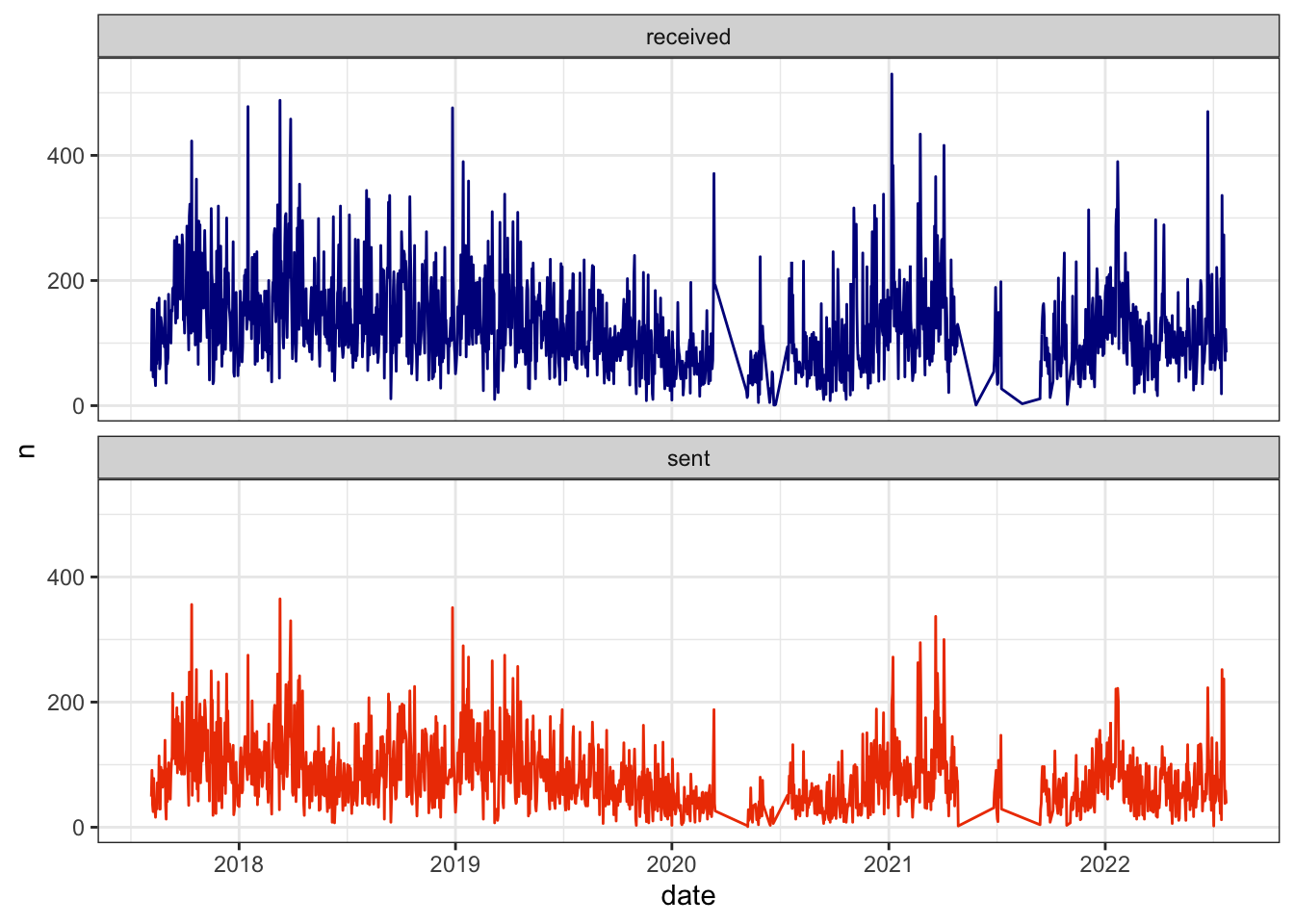Click the 0 label on received panel axis
Image resolution: width=1294 pixels, height=924 pixels.
click(79, 406)
